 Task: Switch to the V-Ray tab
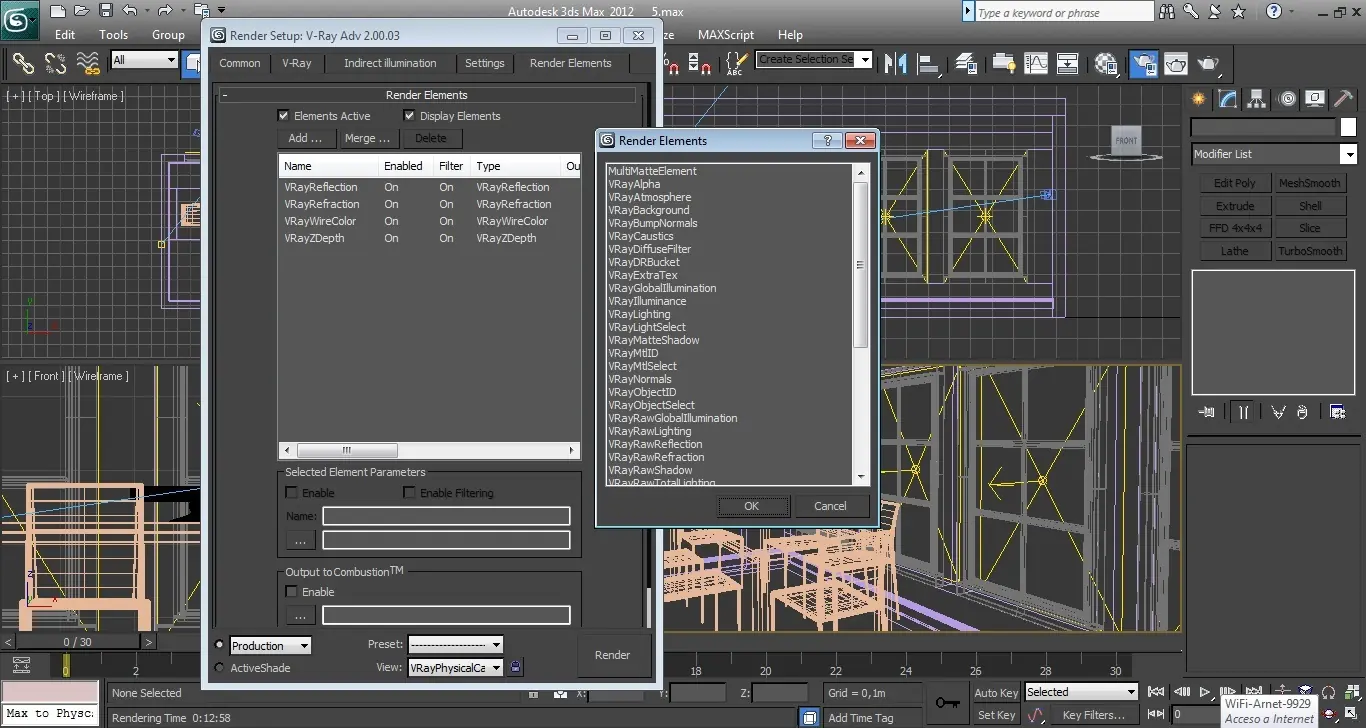pyautogui.click(x=297, y=63)
